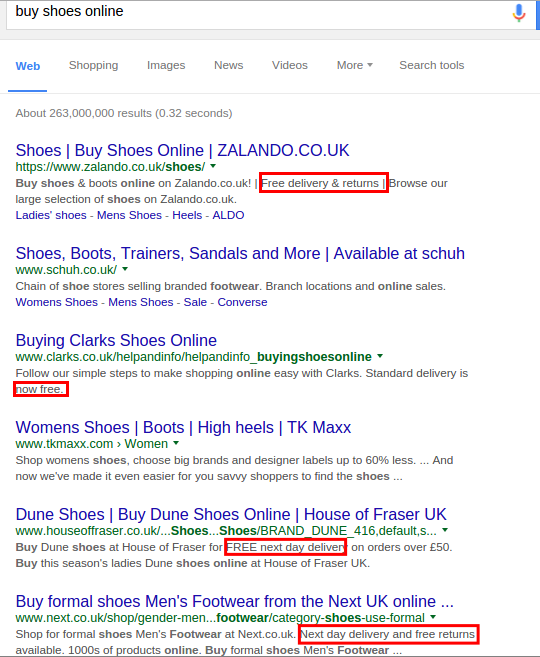The image size is (540, 657).
Task: Open the TK Maxx Womens Shoes result
Action: (183, 427)
